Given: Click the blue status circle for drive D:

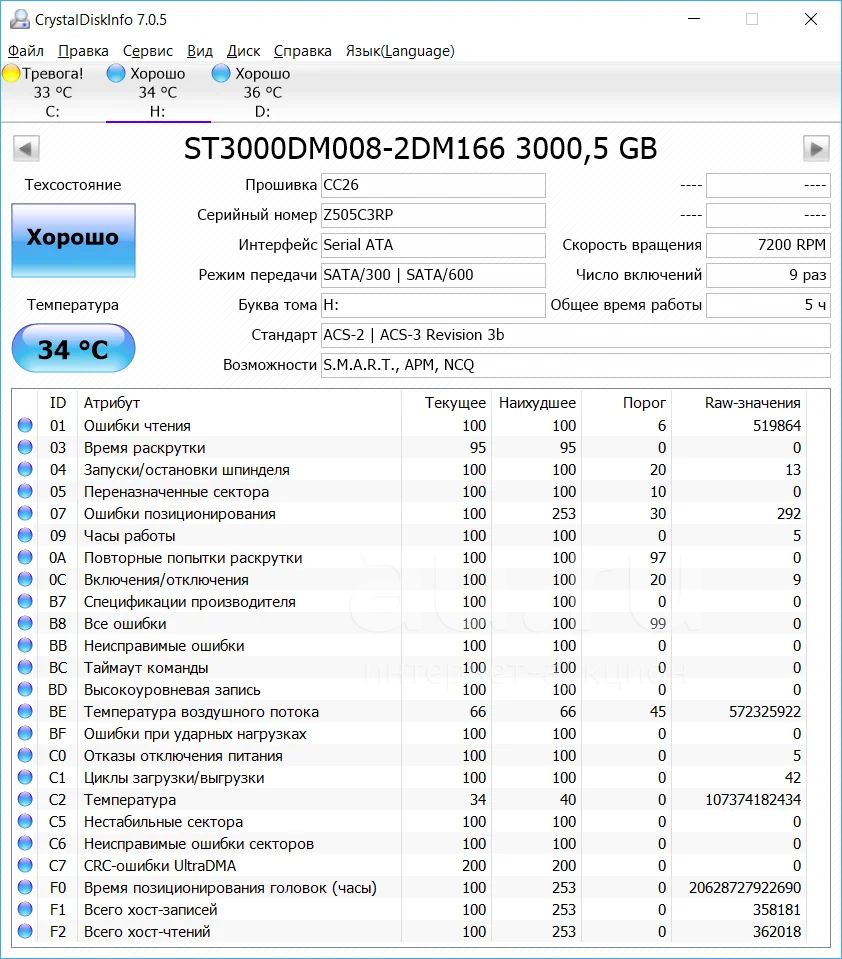Looking at the screenshot, I should [221, 73].
